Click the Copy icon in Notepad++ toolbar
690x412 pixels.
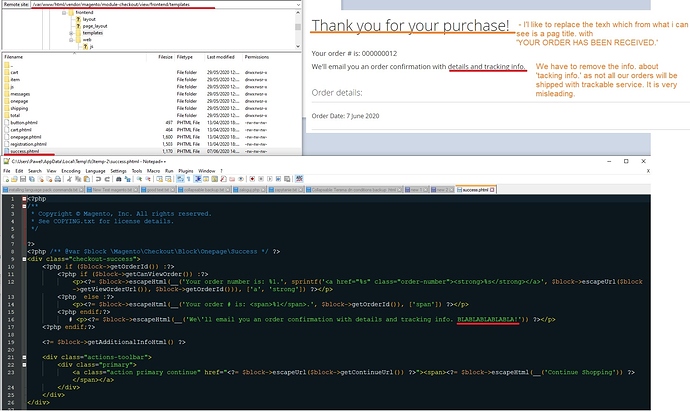click(78, 179)
